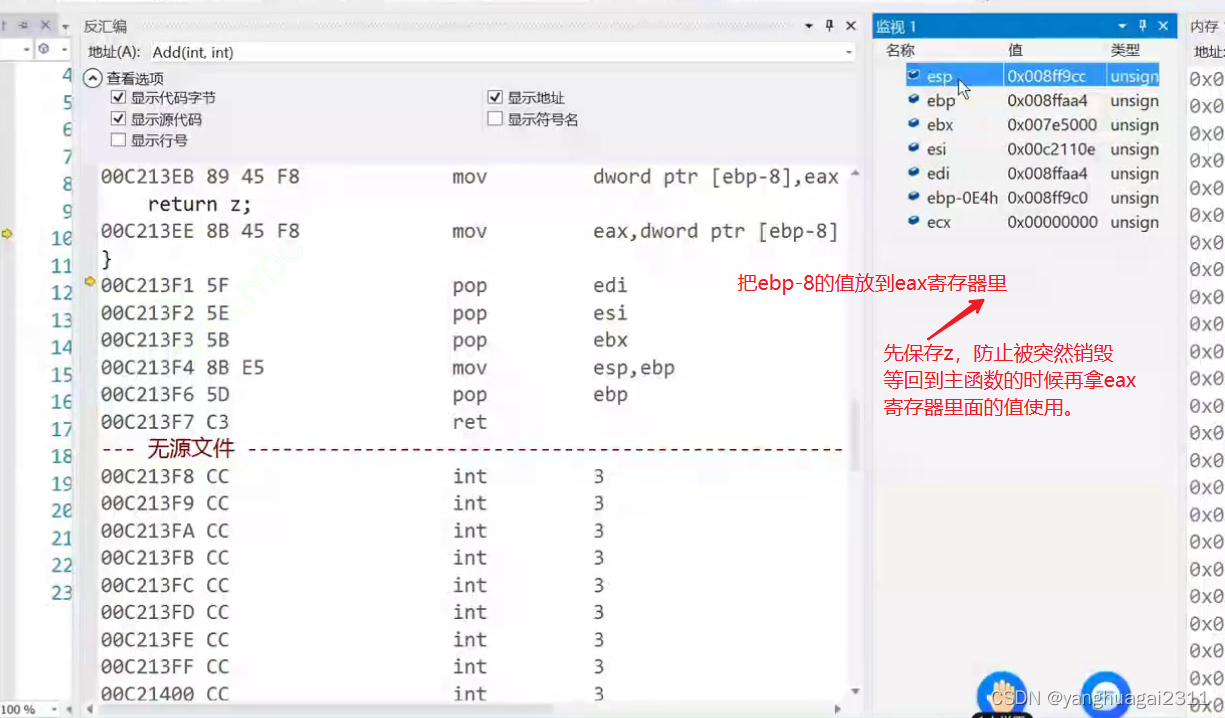Open left navigation bar member dropdown arrow
1225x718 pixels.
click(65, 49)
